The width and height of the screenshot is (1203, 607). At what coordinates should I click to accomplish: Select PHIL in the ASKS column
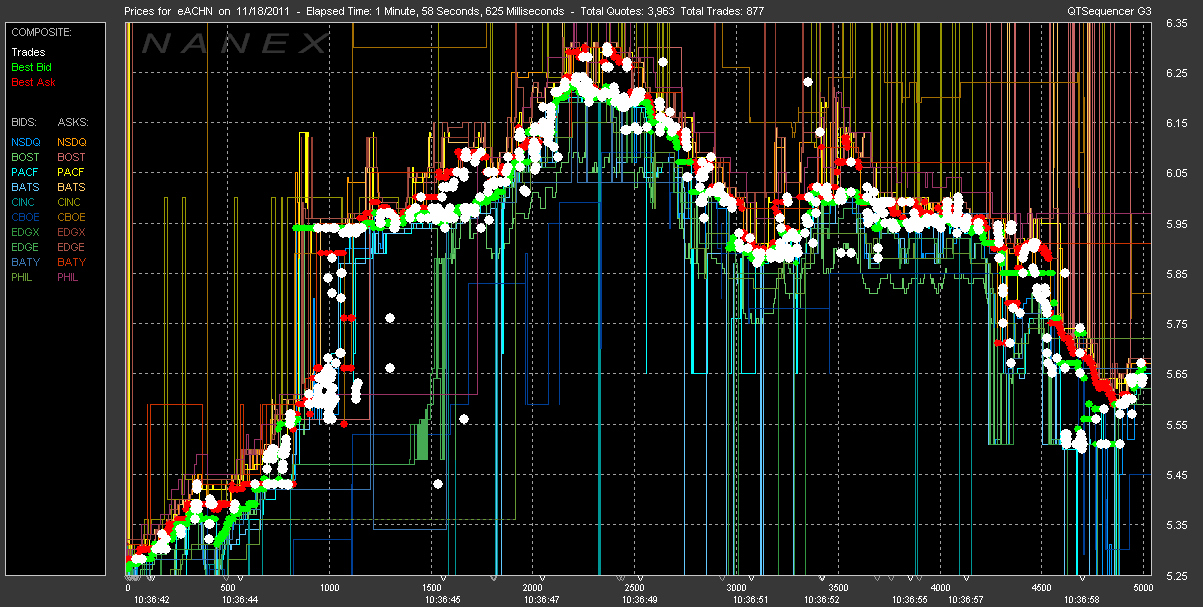tap(70, 277)
